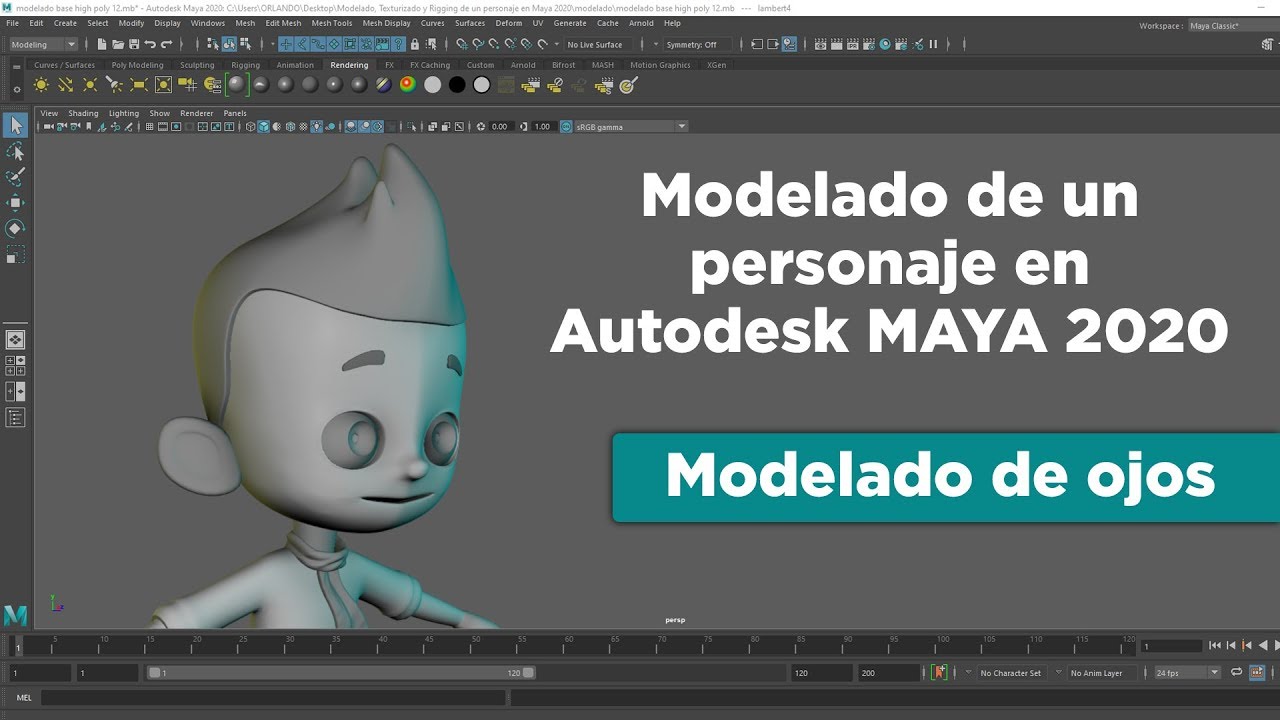This screenshot has height=720, width=1280.
Task: Undo the last action via the toolbar arrow
Action: (150, 44)
